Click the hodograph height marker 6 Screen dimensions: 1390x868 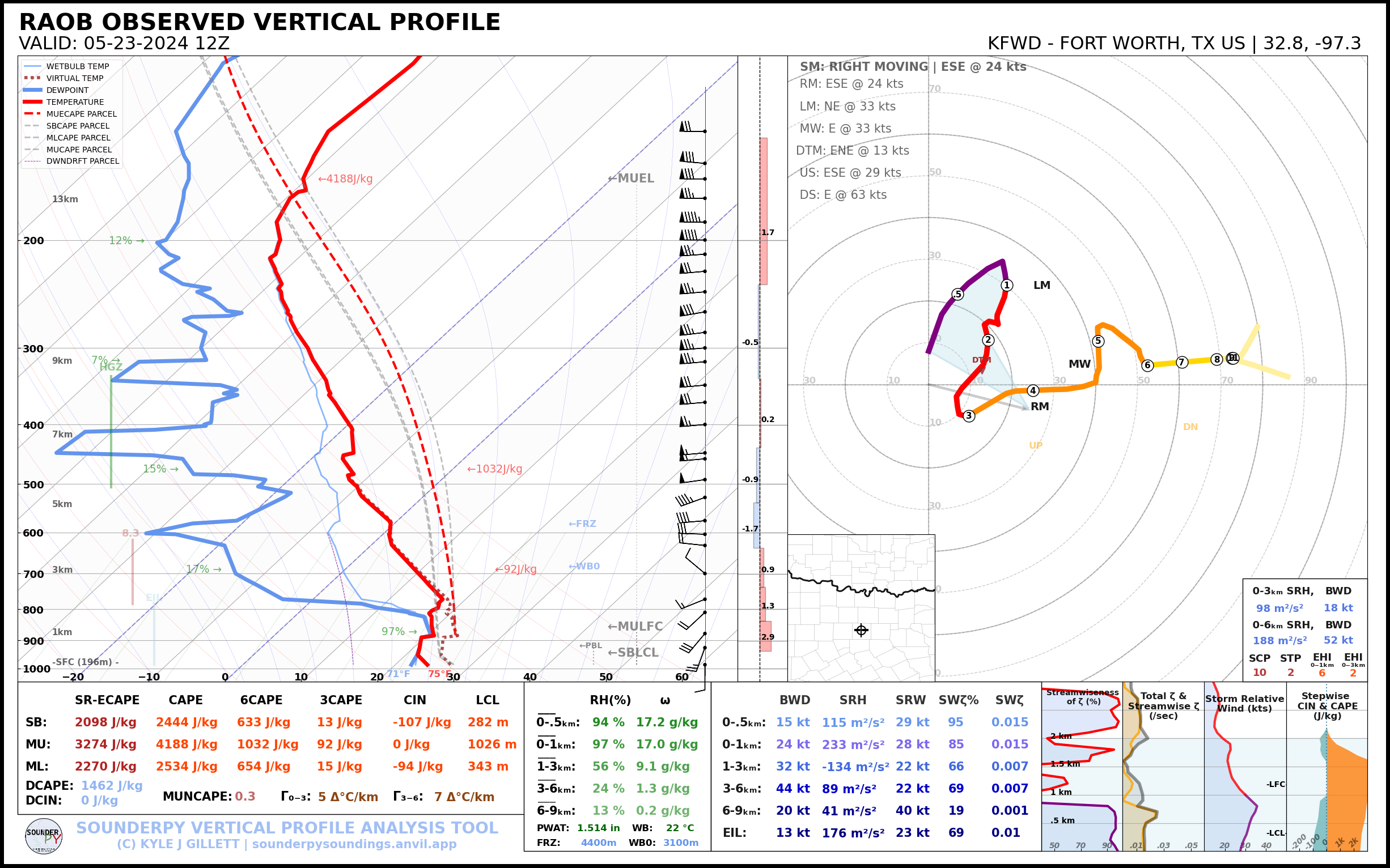1147,365
